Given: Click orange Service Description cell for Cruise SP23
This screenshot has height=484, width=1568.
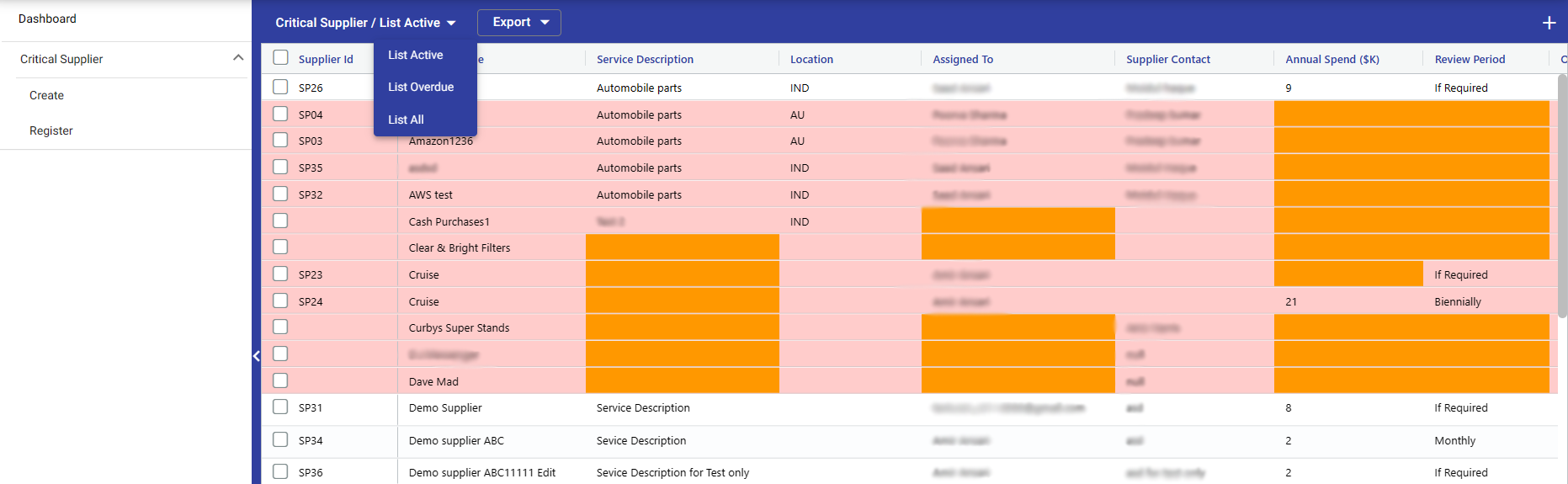Looking at the screenshot, I should (682, 274).
